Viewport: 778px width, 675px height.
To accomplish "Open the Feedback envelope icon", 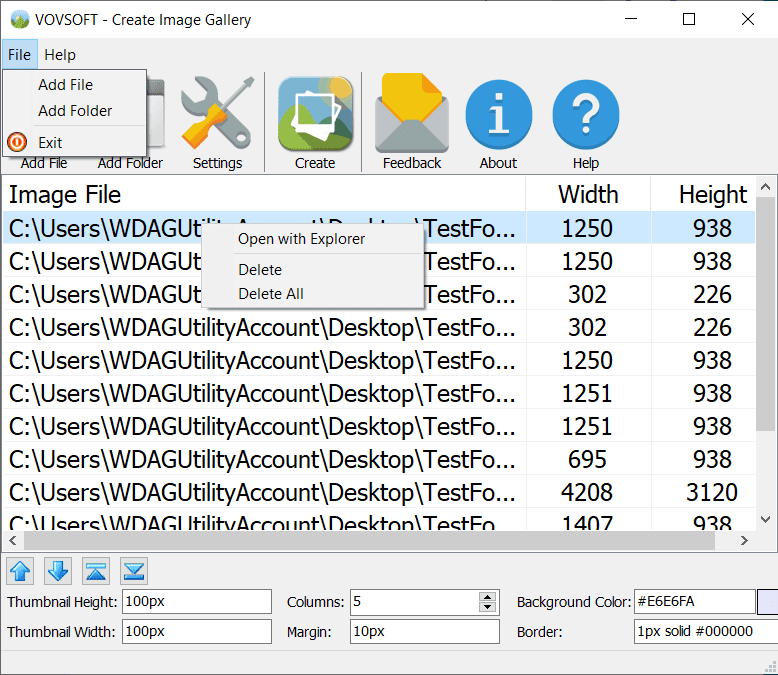I will click(x=411, y=114).
